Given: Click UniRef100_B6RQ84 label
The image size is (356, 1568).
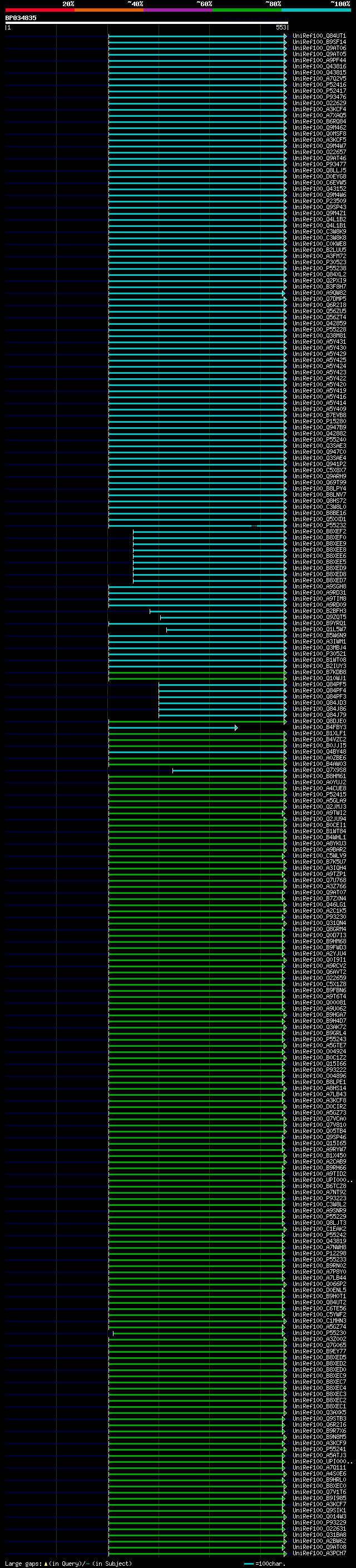Looking at the screenshot, I should [x=319, y=121].
